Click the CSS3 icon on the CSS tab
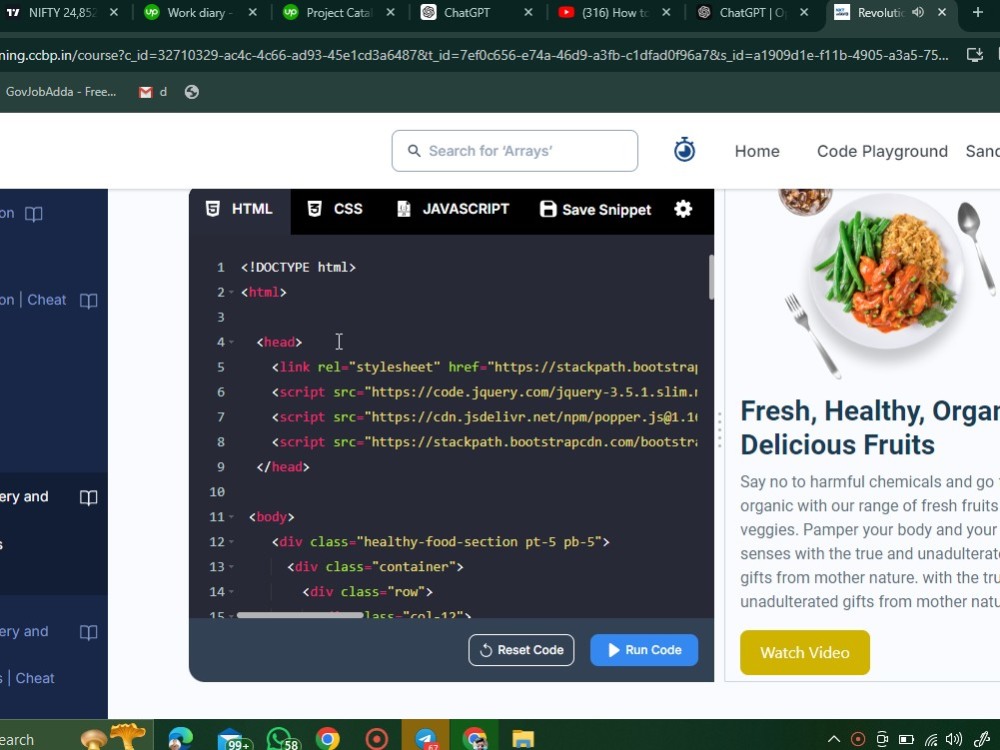This screenshot has width=1000, height=750. (x=314, y=209)
